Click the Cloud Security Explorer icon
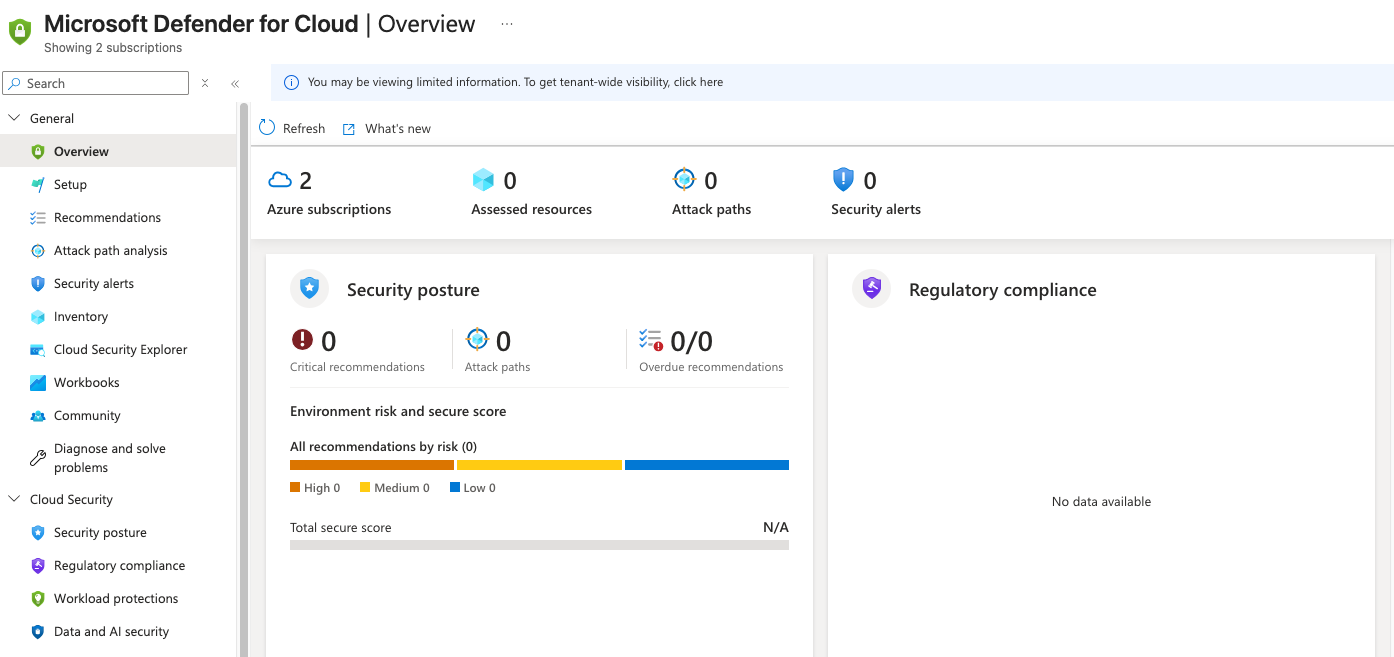 click(x=38, y=350)
